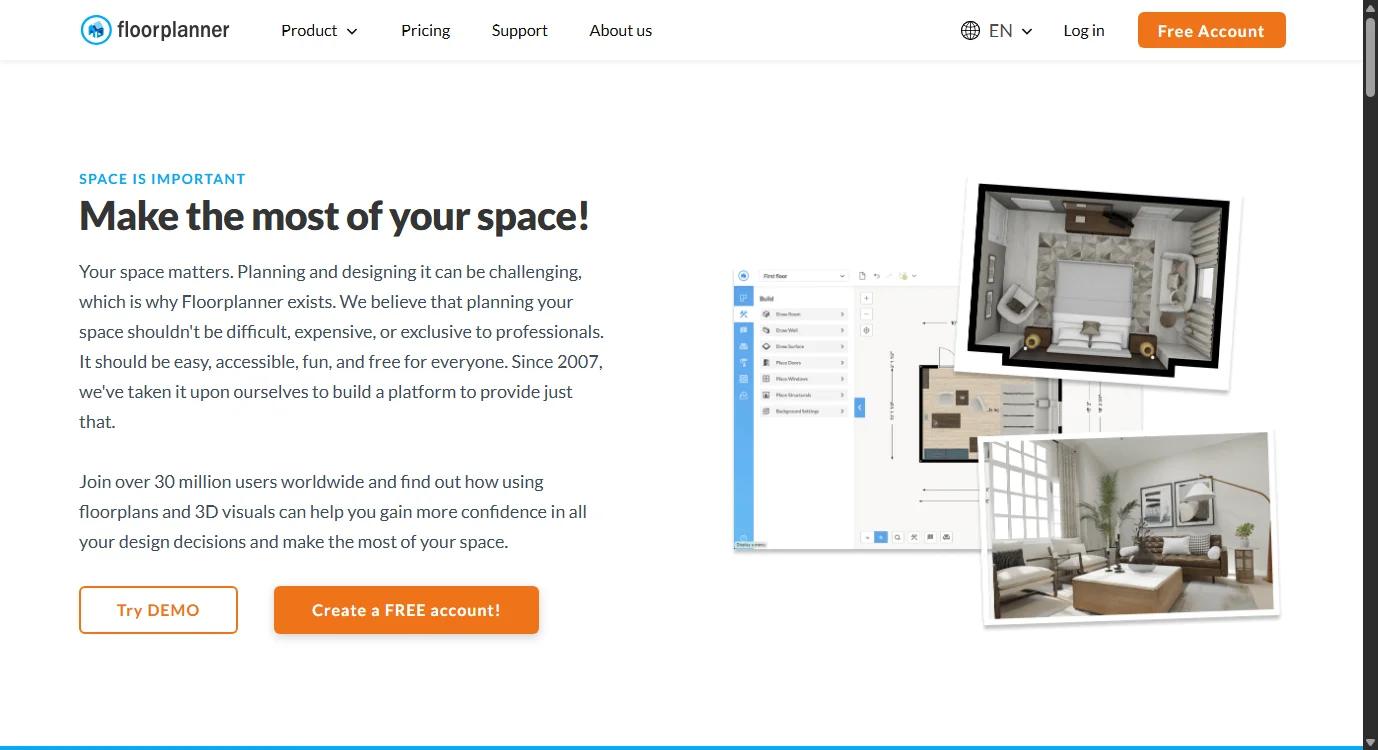Click the 3D living room render thumbnail
Image resolution: width=1378 pixels, height=750 pixels.
[x=1130, y=528]
